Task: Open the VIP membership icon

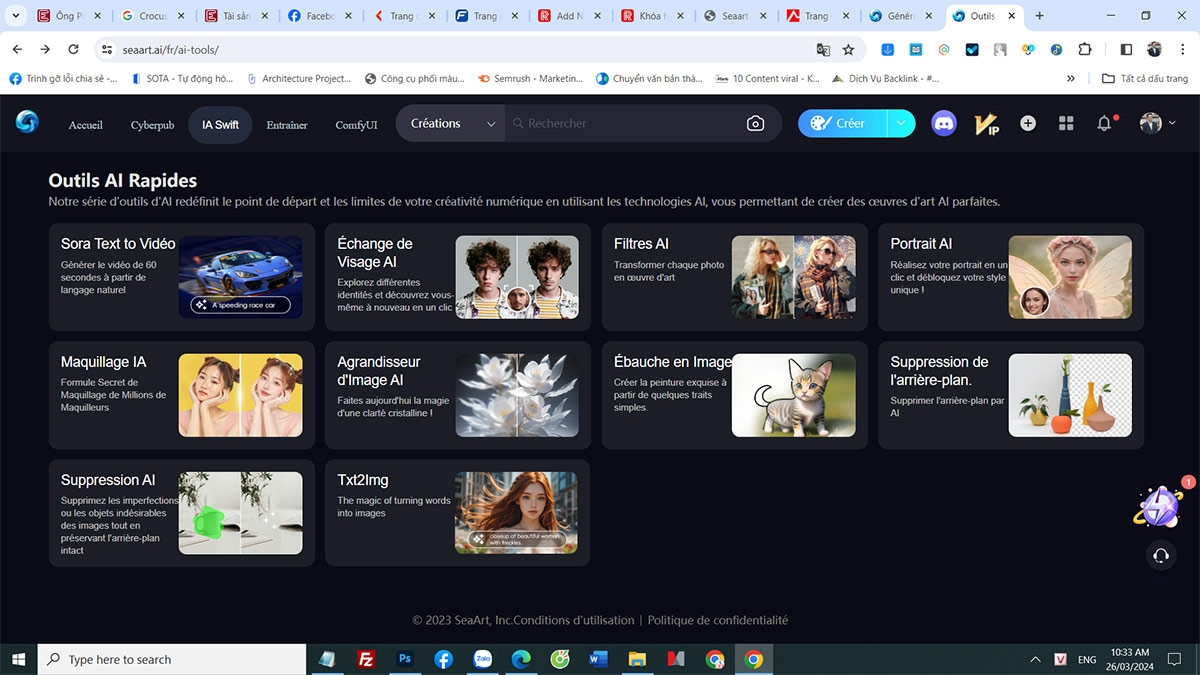Action: click(987, 124)
